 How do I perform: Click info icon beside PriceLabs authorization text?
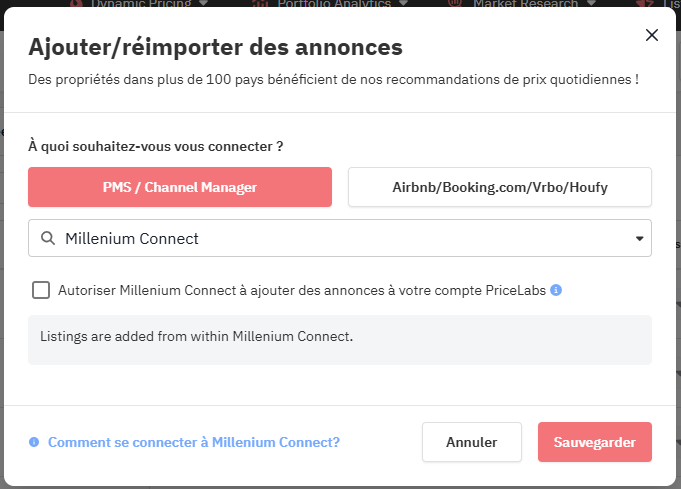pos(556,290)
